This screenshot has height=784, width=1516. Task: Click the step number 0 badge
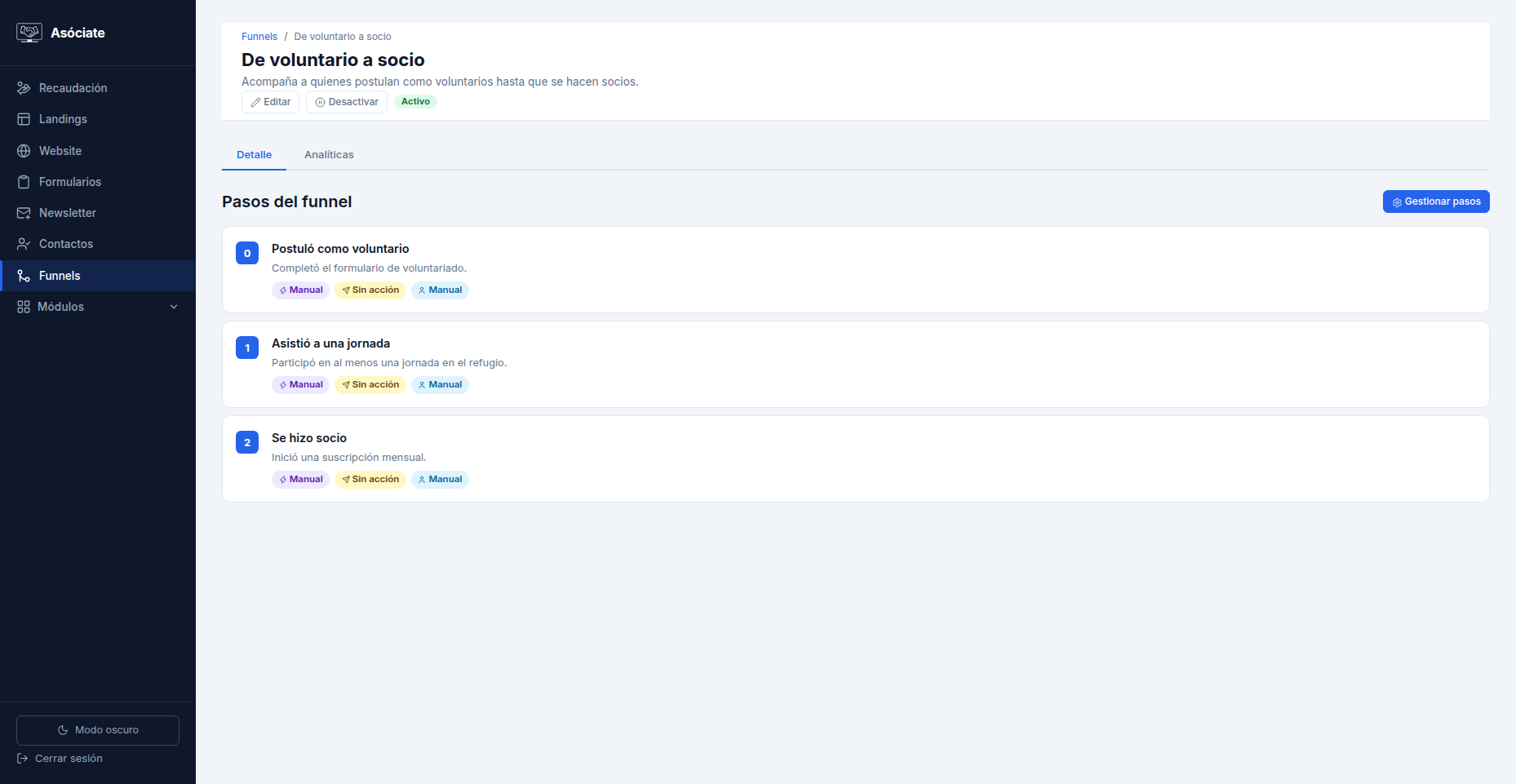(x=247, y=253)
